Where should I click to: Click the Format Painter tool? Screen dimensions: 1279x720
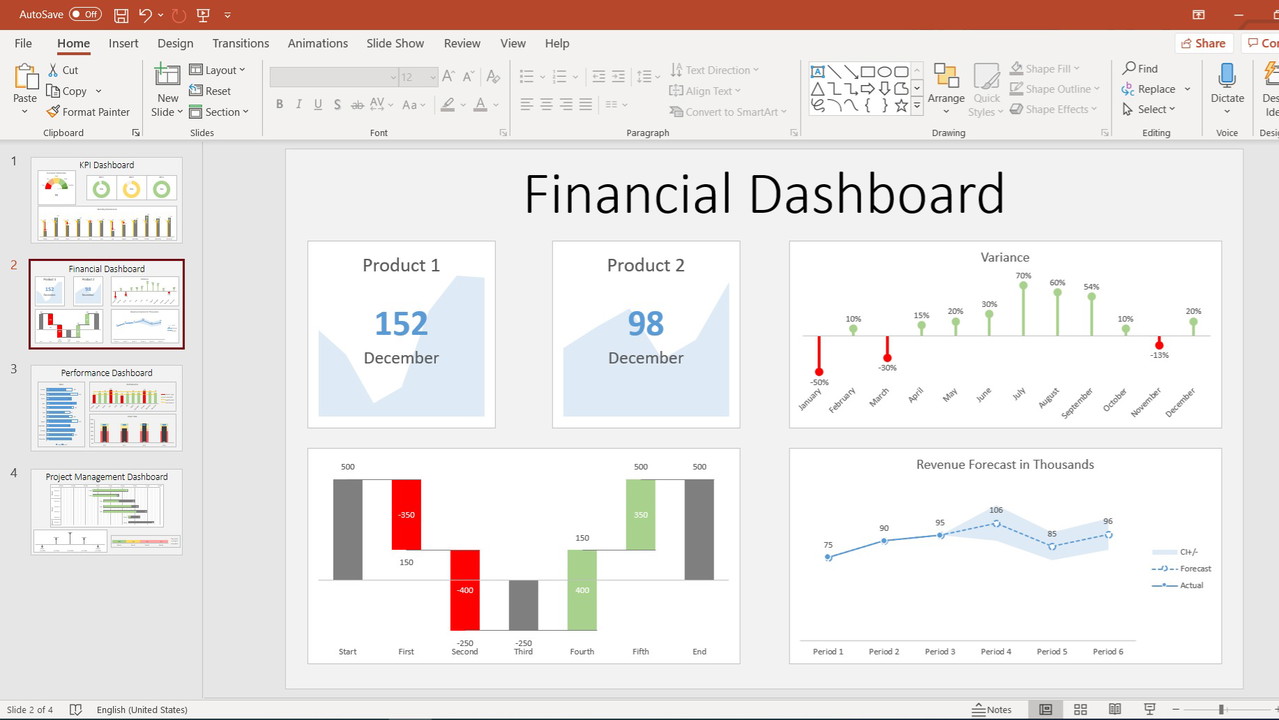point(88,112)
